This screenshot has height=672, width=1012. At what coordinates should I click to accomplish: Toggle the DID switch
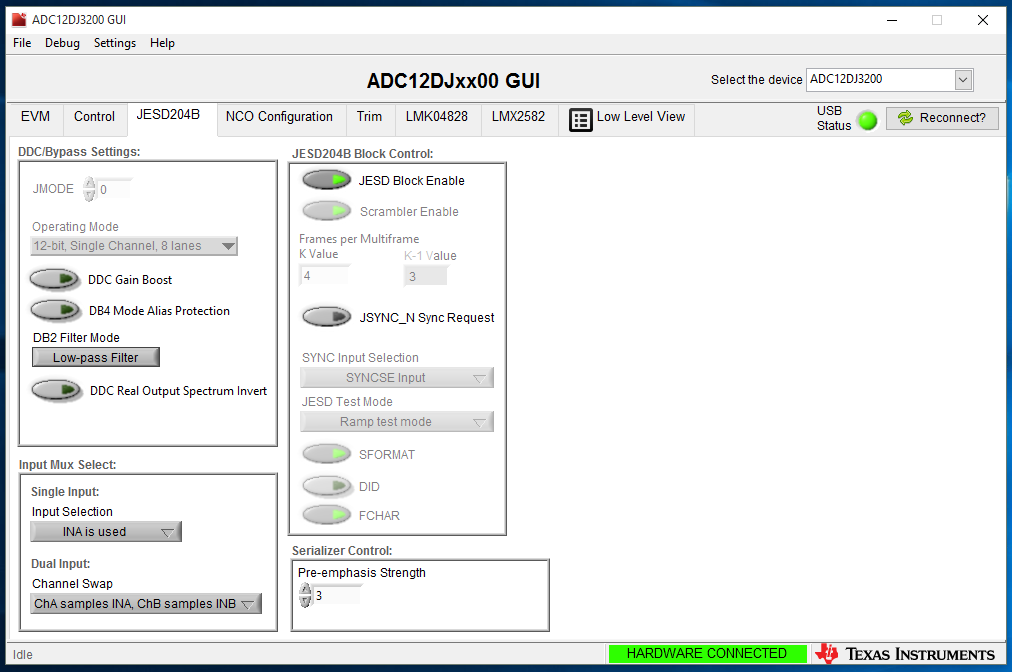click(327, 486)
